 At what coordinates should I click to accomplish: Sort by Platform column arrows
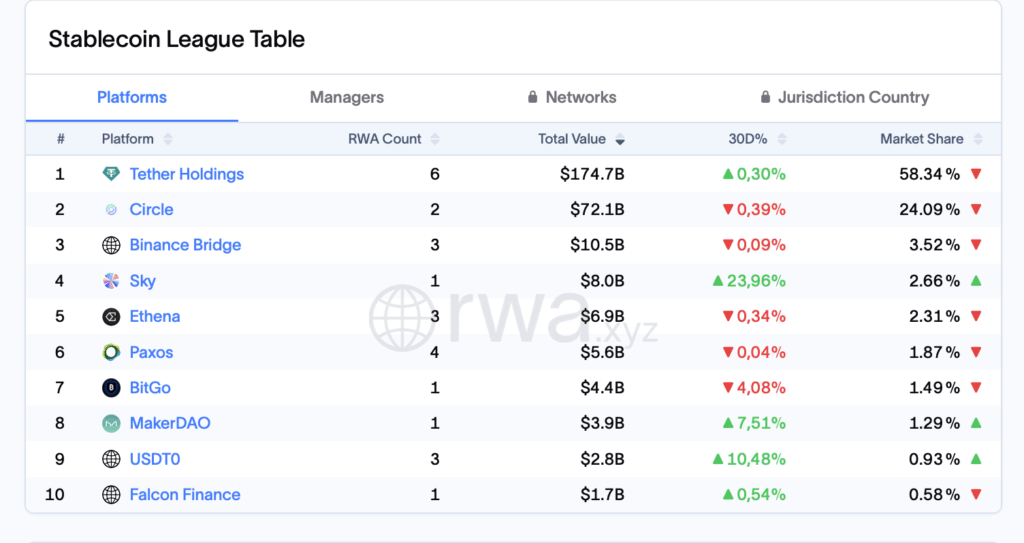coord(168,140)
